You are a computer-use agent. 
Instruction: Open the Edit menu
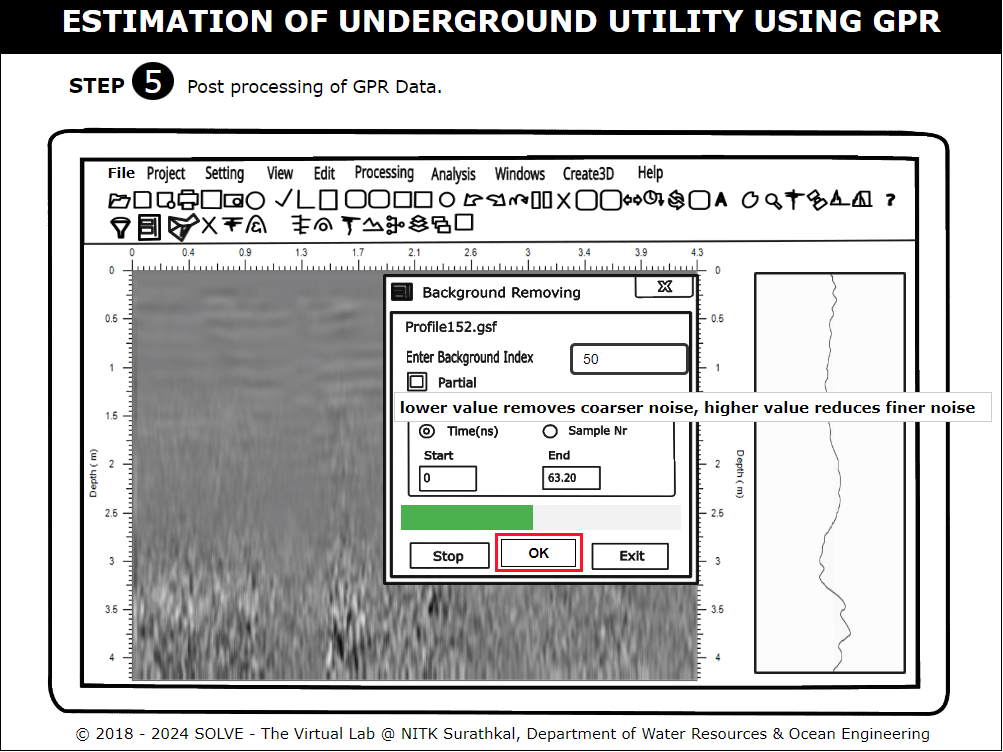click(324, 173)
